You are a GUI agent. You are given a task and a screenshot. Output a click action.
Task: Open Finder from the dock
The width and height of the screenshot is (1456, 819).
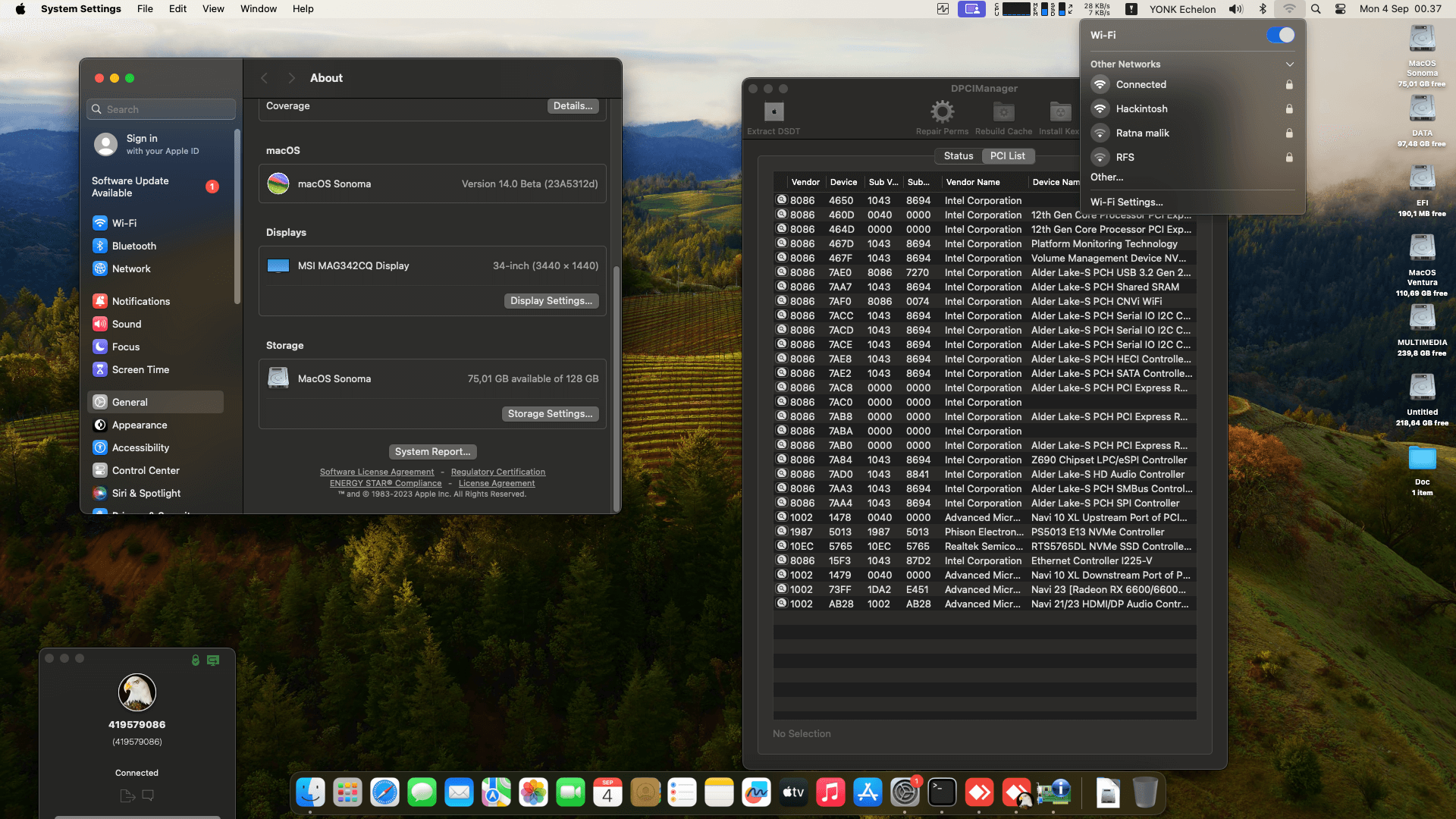coord(310,793)
